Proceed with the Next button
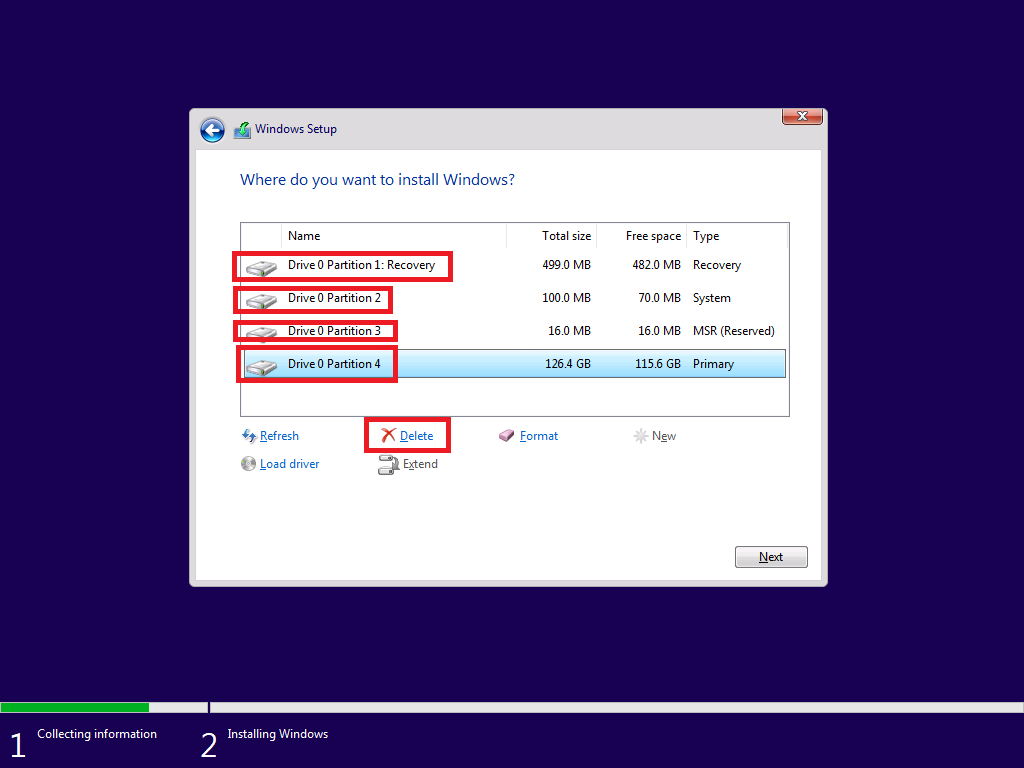This screenshot has height=768, width=1024. [x=771, y=557]
